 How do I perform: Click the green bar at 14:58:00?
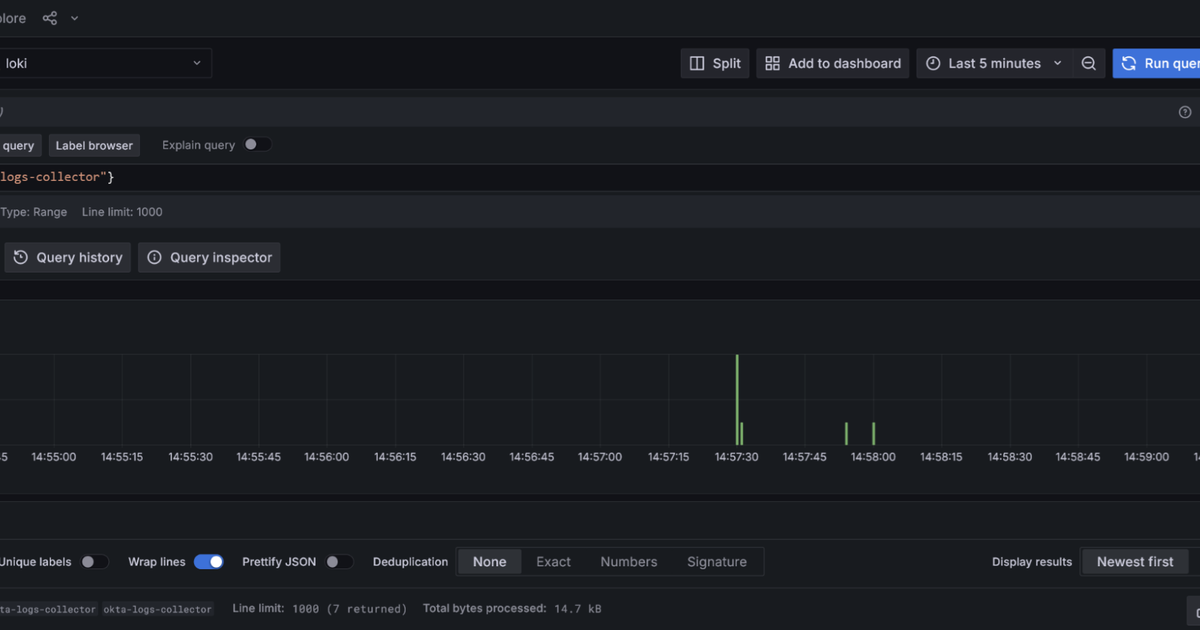873,433
